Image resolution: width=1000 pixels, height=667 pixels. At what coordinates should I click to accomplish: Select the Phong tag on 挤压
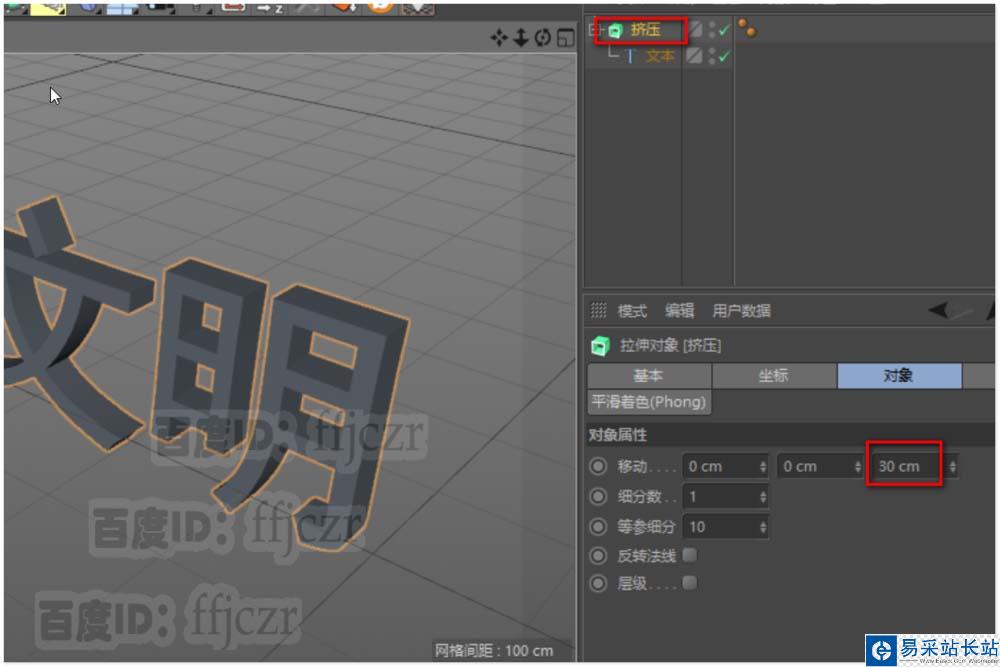coord(747,28)
